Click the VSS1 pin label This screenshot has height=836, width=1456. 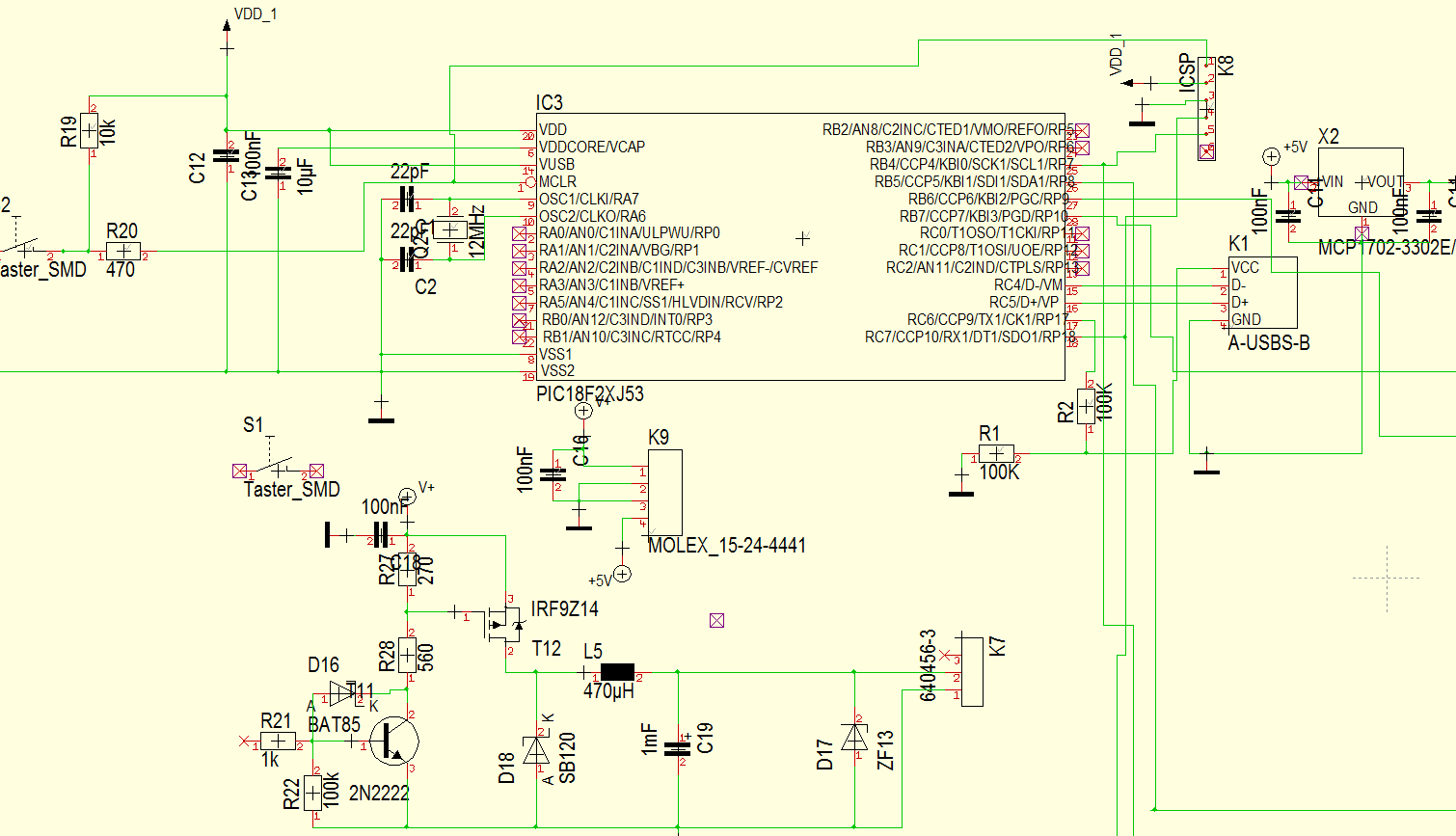pyautogui.click(x=555, y=354)
